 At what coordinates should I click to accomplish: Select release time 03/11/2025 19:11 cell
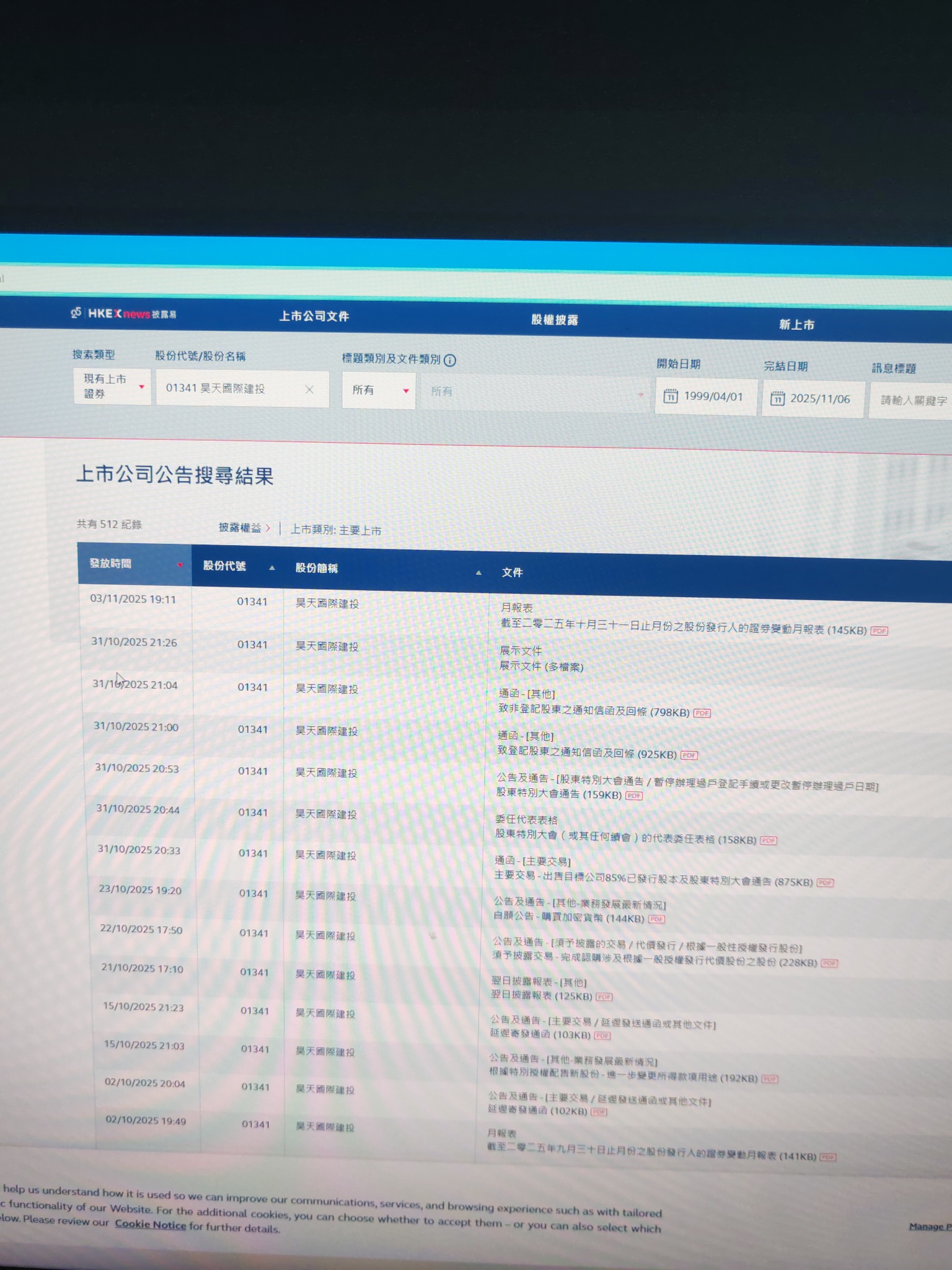click(x=133, y=600)
